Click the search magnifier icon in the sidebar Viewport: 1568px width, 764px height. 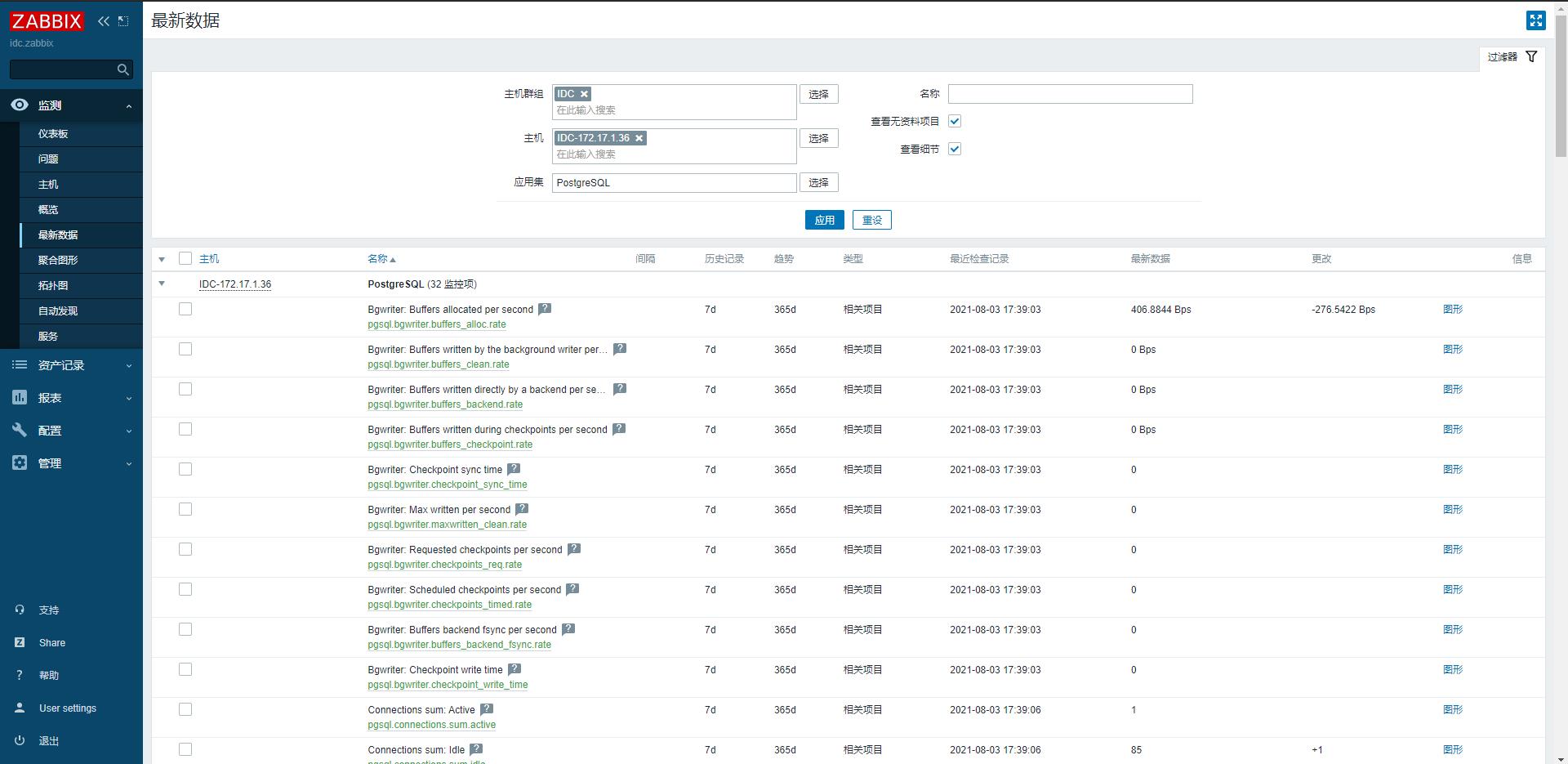click(x=123, y=69)
